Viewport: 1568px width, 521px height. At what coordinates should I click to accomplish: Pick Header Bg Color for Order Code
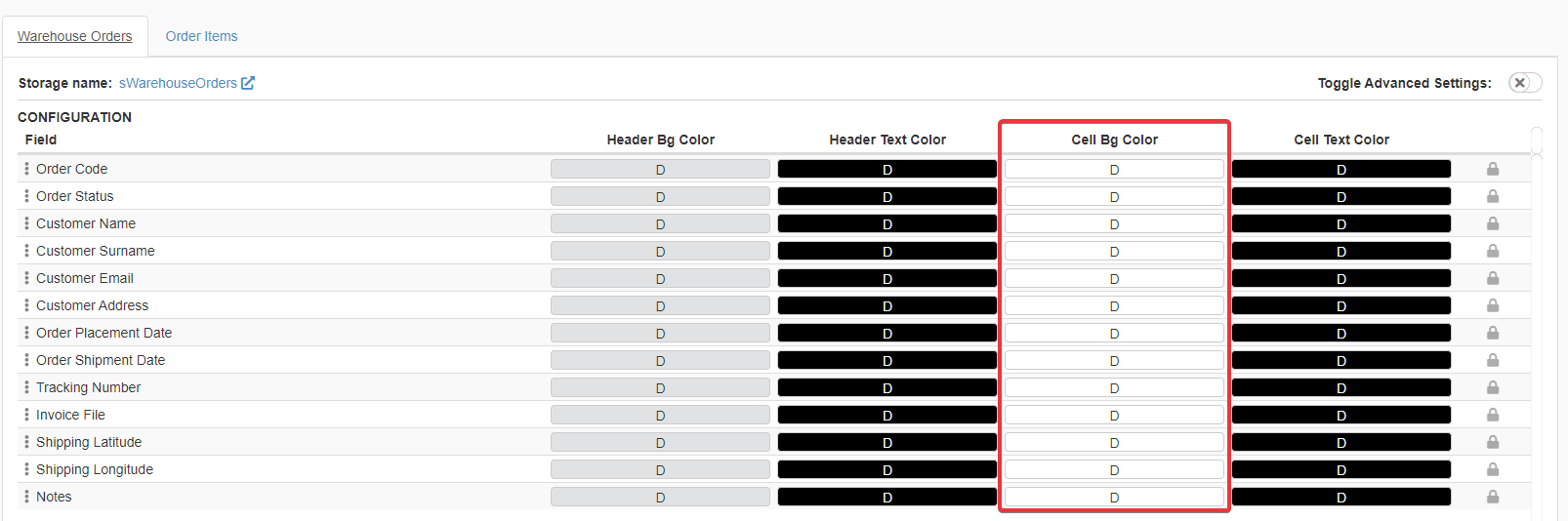click(660, 169)
